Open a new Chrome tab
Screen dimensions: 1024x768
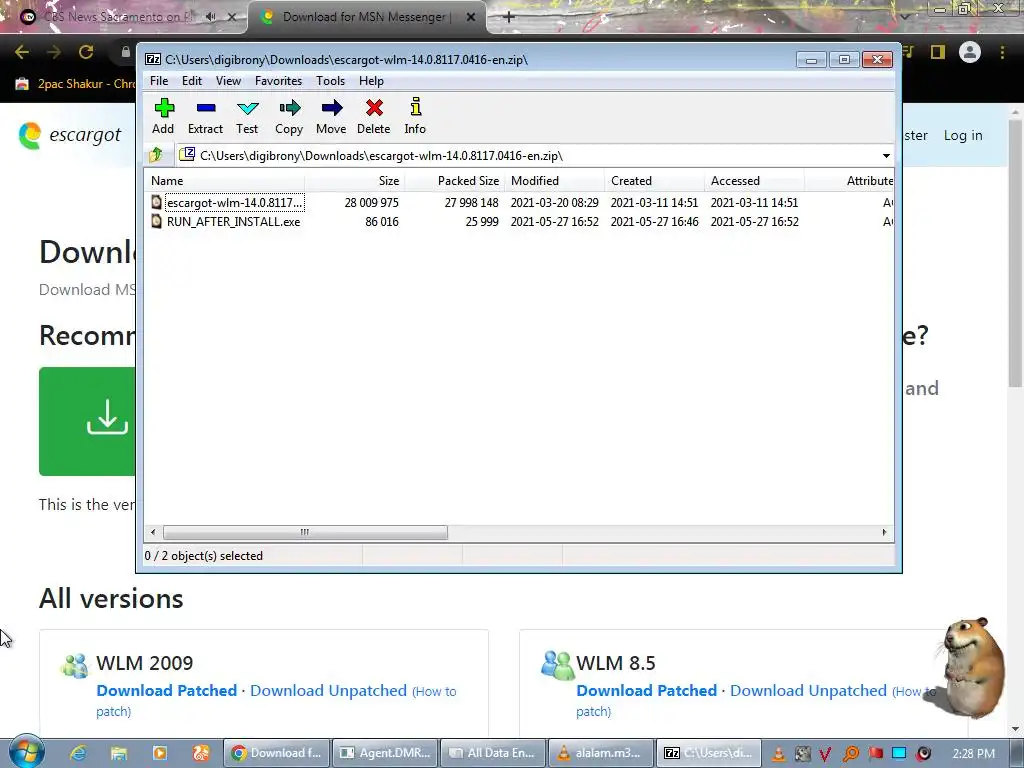(509, 17)
